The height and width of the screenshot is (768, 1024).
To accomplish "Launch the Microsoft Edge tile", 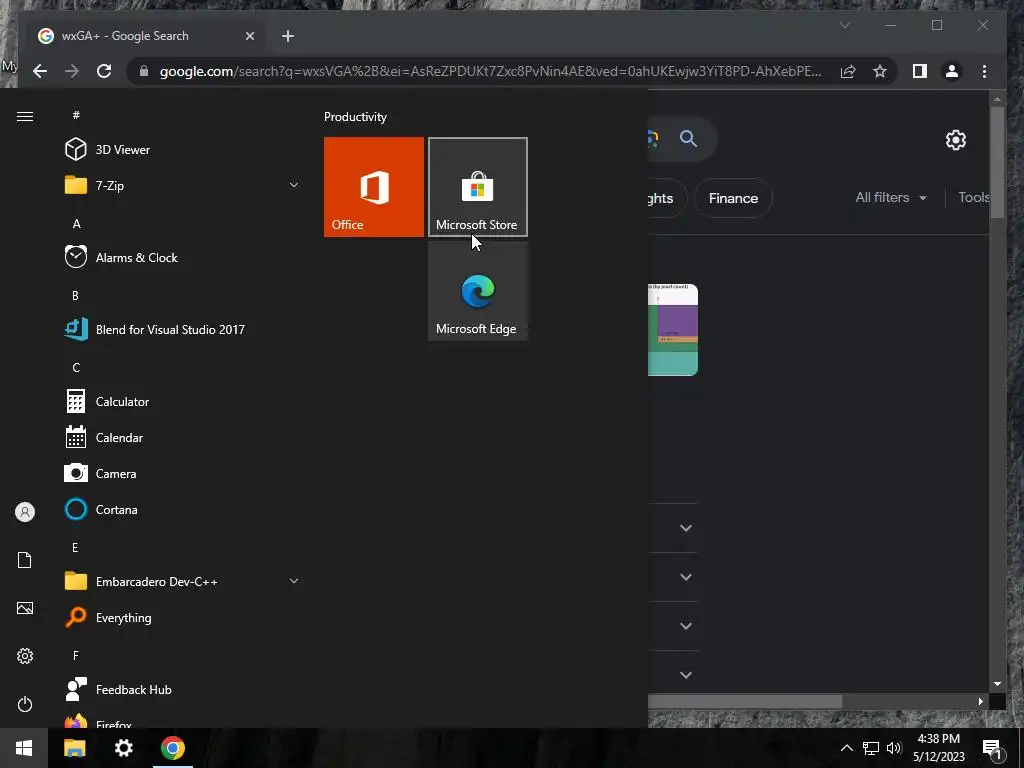I will click(477, 291).
